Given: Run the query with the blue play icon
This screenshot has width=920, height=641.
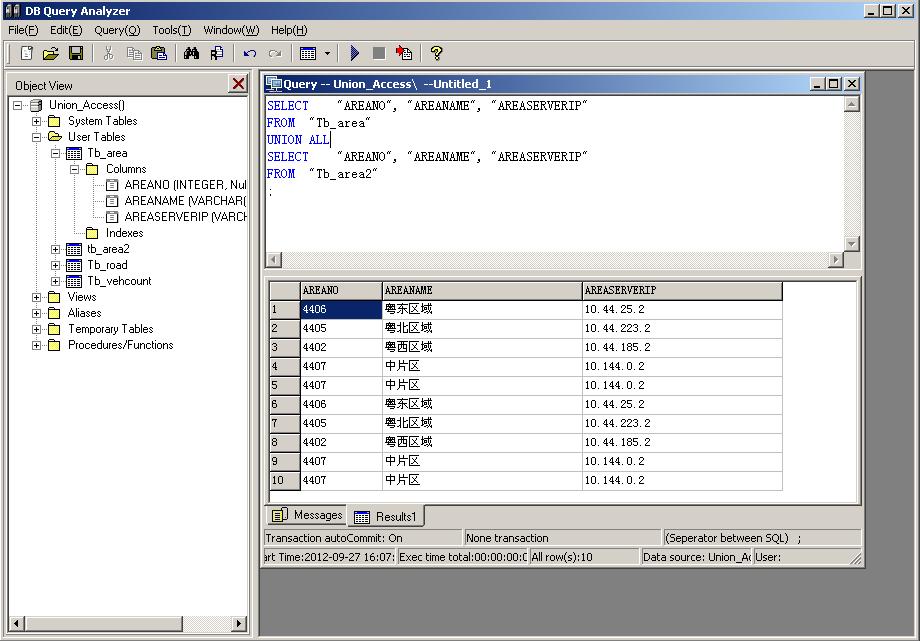Looking at the screenshot, I should coord(355,53).
